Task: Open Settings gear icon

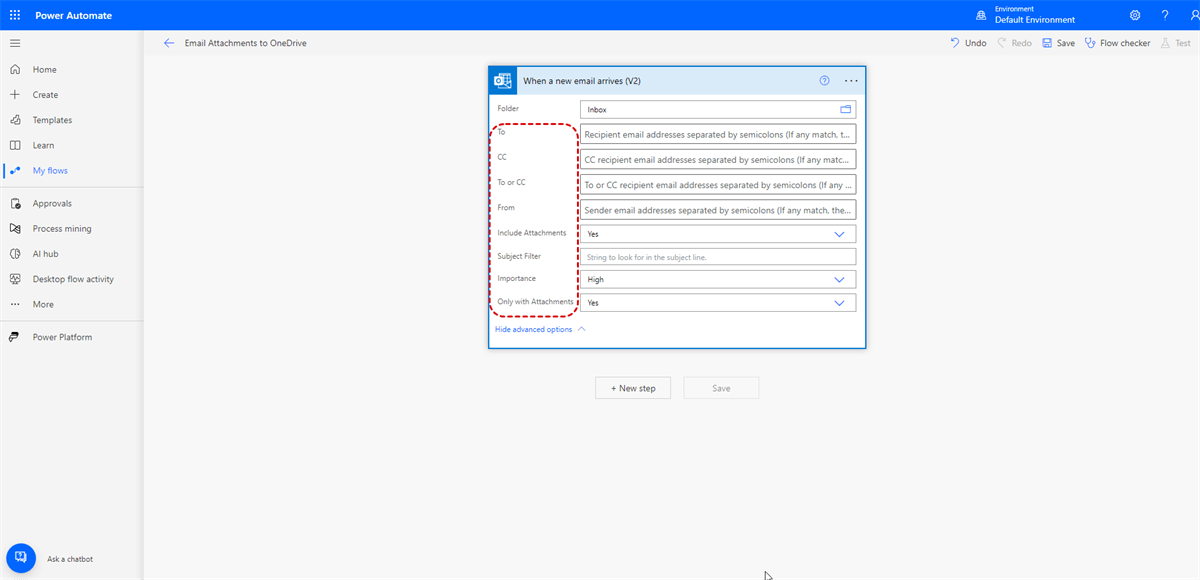Action: (x=1134, y=15)
